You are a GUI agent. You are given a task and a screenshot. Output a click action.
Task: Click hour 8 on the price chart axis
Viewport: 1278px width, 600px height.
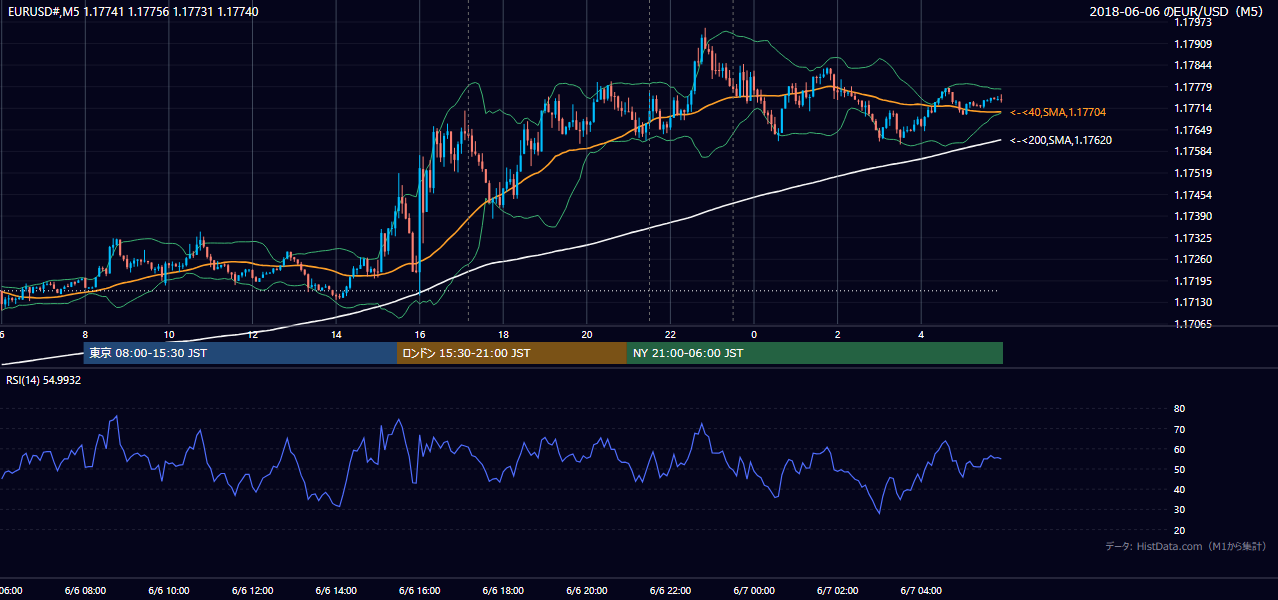(85, 335)
